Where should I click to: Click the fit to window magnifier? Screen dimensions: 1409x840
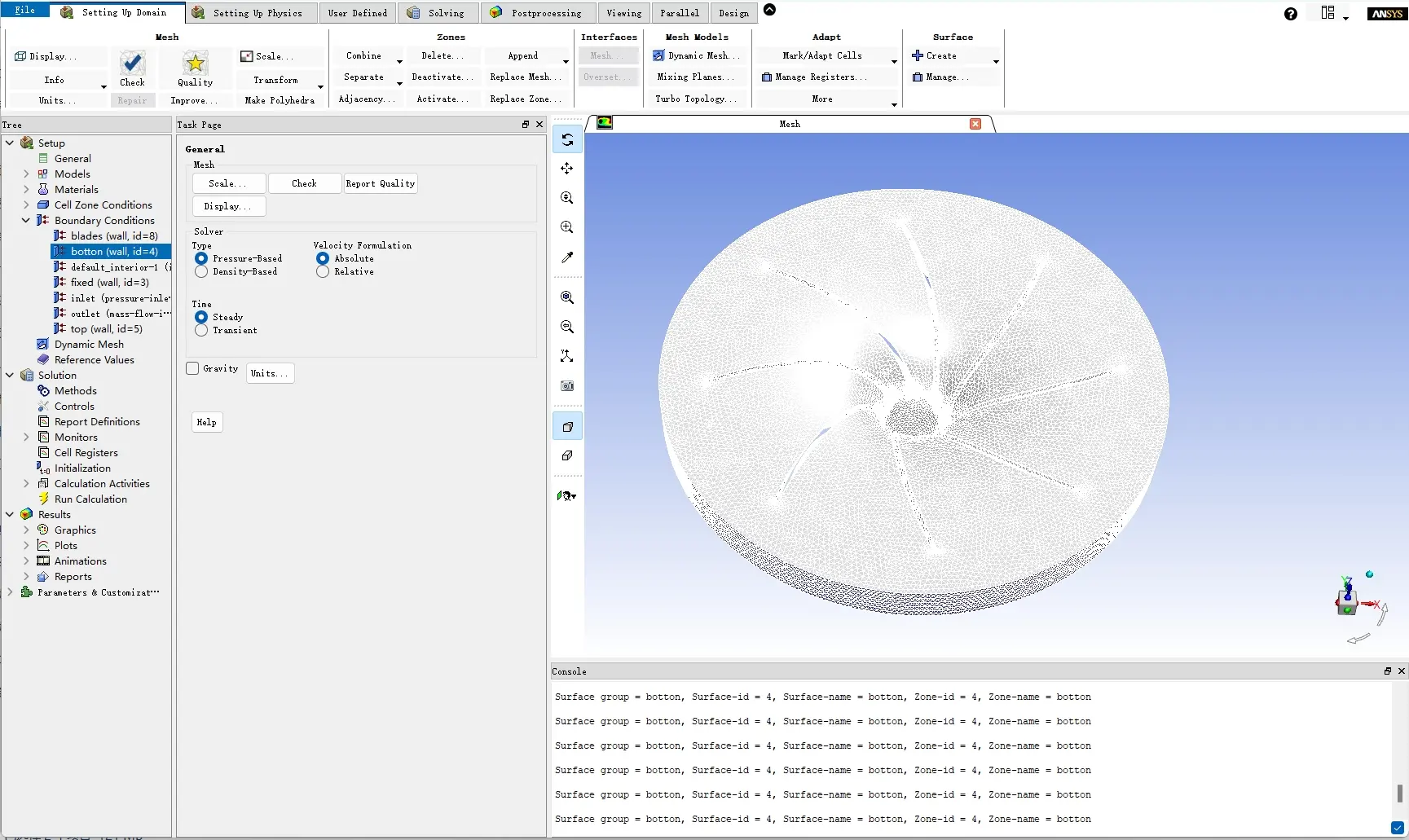(x=567, y=297)
